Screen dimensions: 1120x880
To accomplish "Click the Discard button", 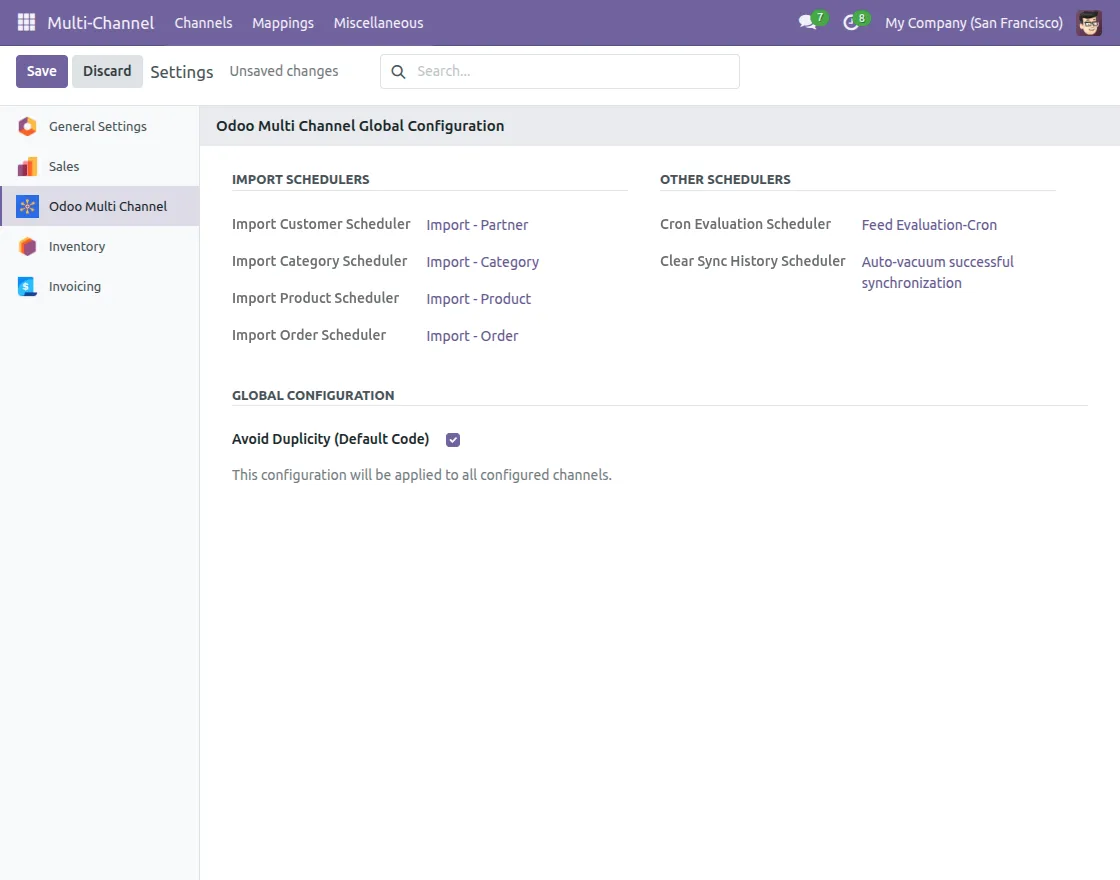I will point(107,71).
